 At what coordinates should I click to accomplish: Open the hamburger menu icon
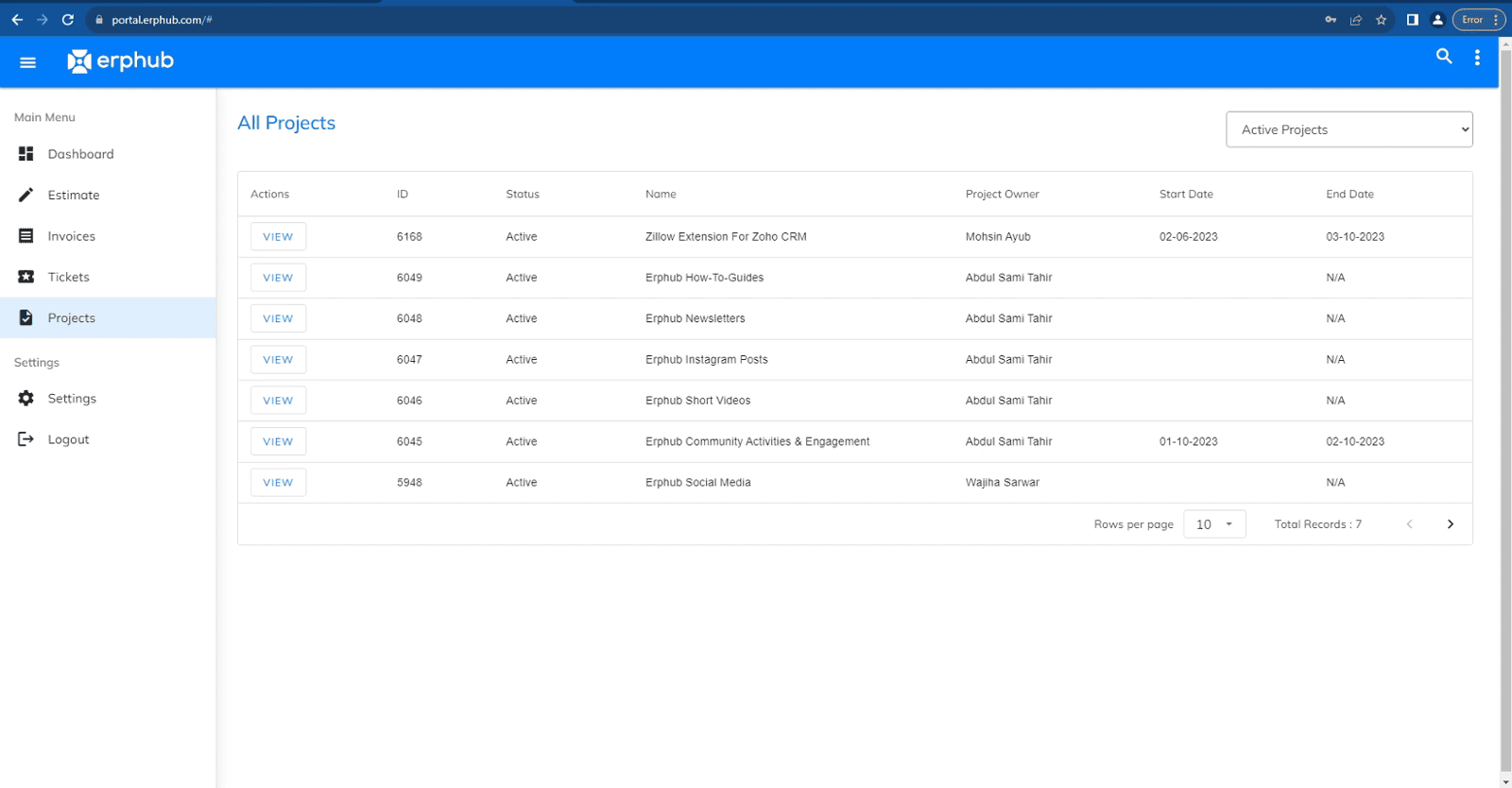click(27, 62)
